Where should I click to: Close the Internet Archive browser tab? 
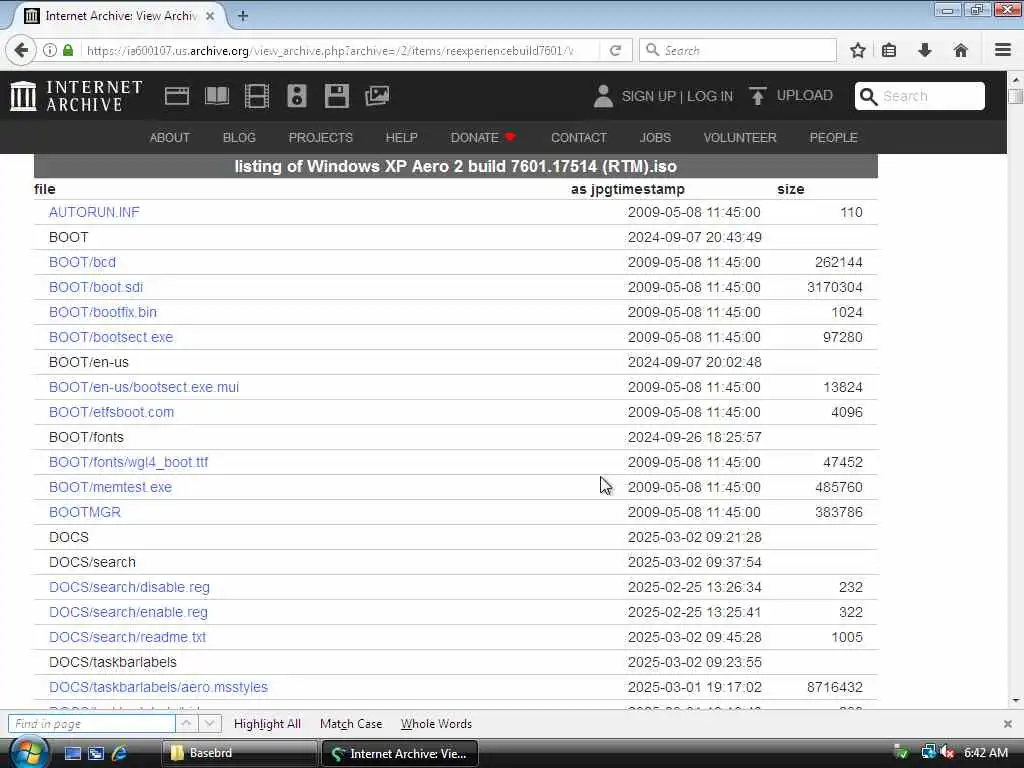(x=210, y=16)
